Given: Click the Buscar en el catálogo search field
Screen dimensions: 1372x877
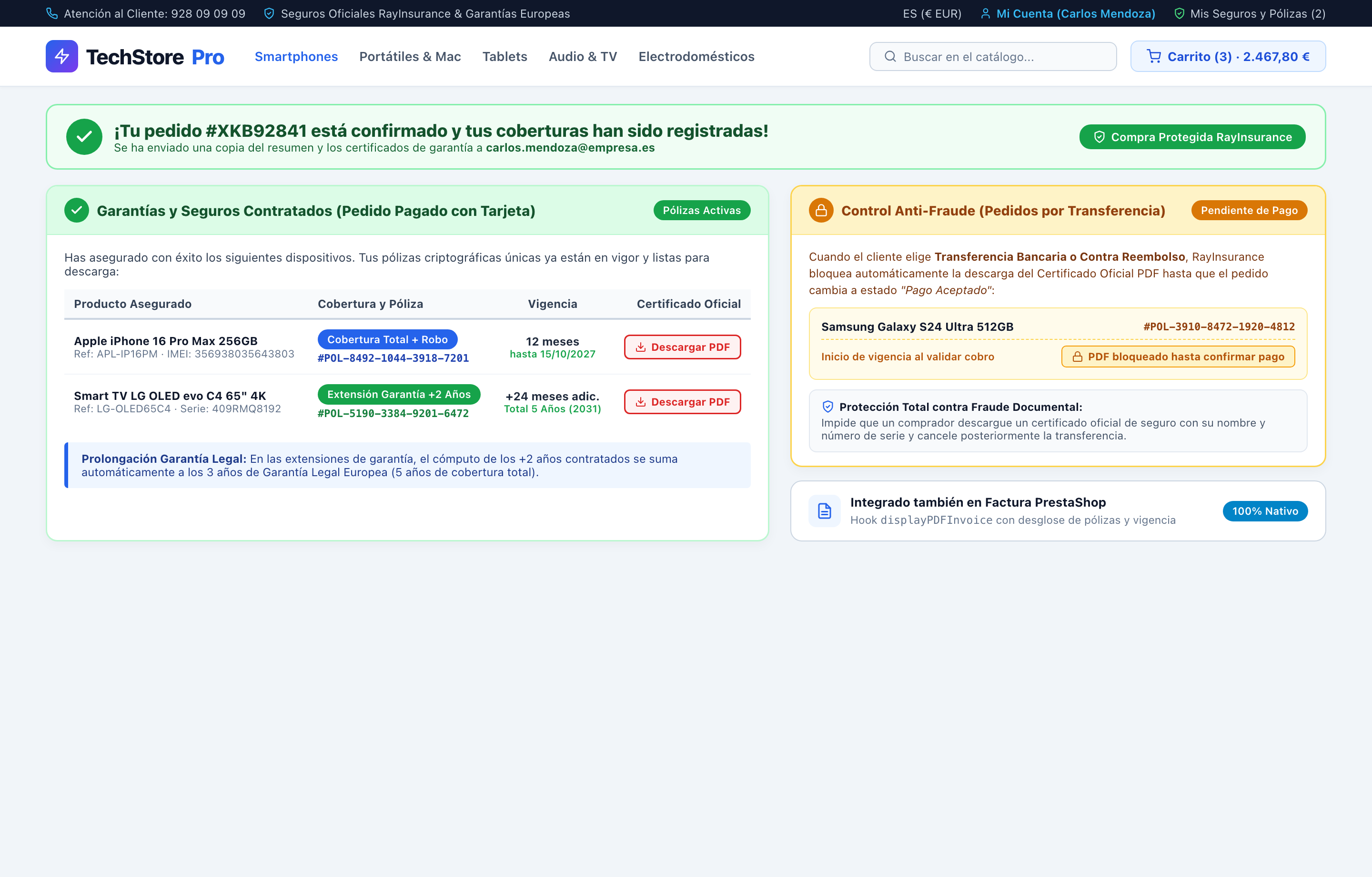Looking at the screenshot, I should tap(993, 56).
